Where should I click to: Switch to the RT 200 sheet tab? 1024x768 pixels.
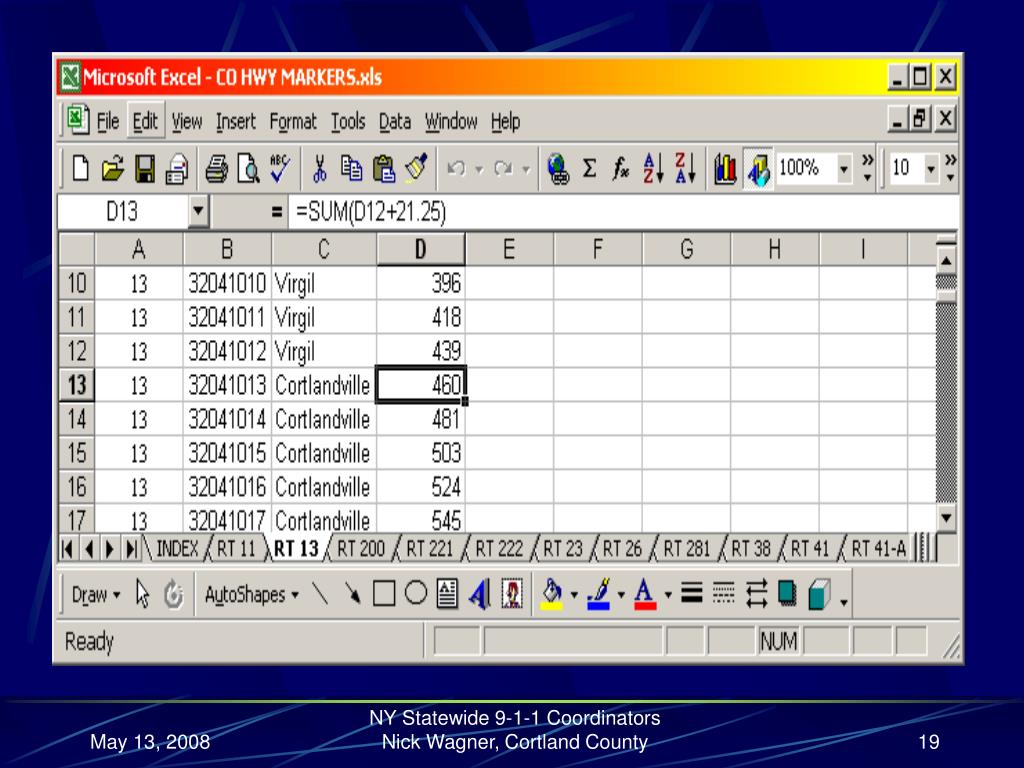[360, 549]
